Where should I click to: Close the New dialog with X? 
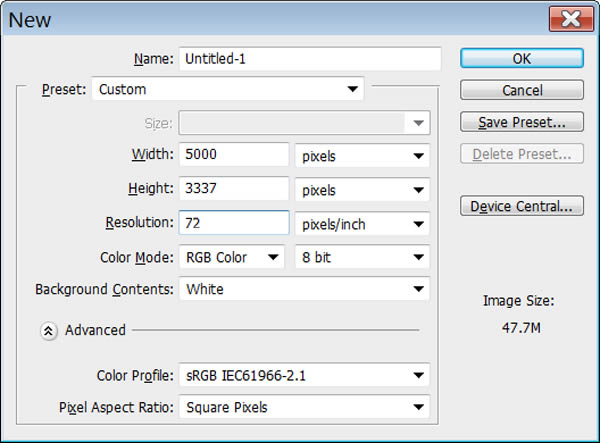[x=571, y=18]
